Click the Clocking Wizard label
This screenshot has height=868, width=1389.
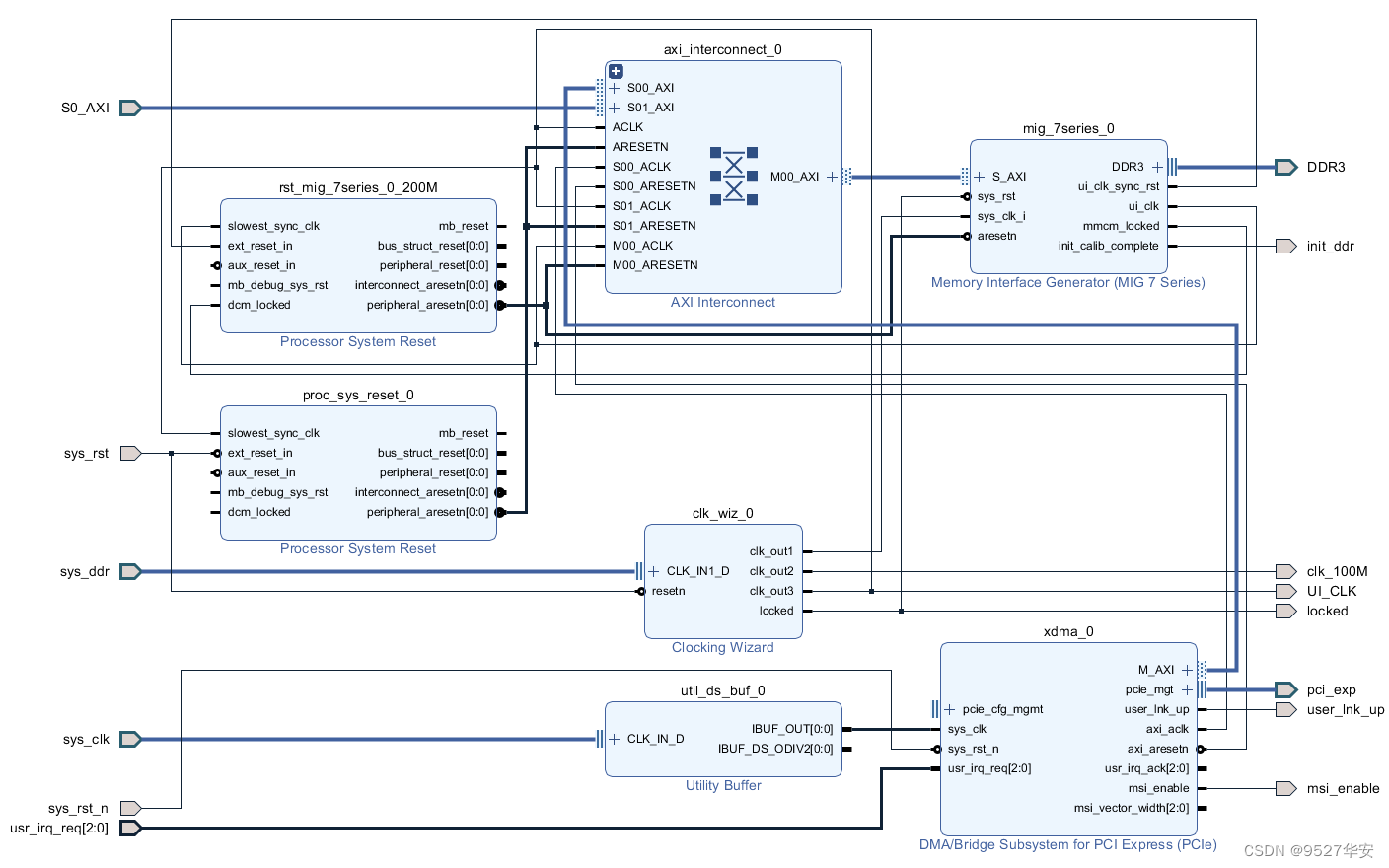(723, 647)
